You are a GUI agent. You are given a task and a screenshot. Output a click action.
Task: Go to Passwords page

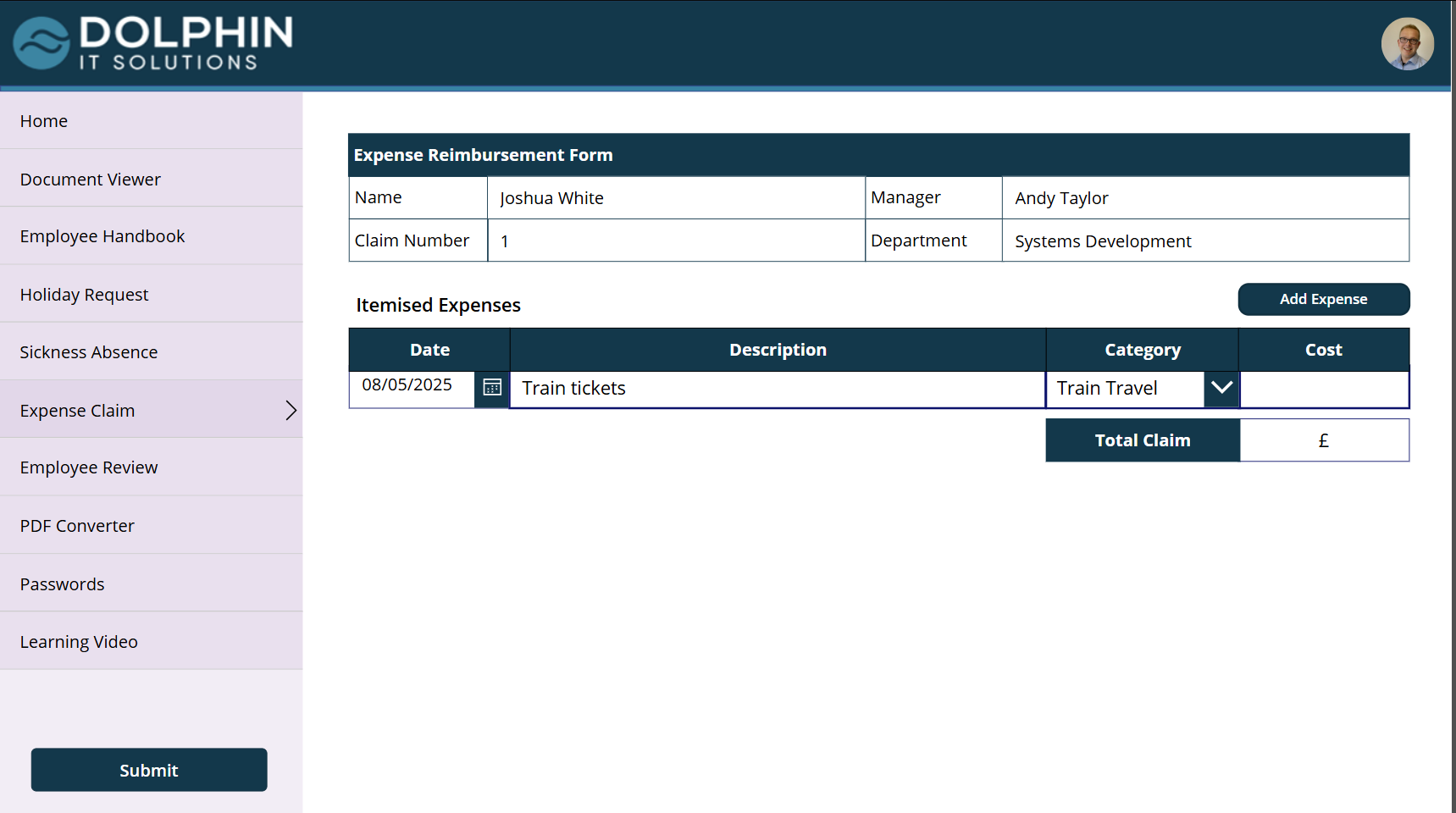(63, 584)
